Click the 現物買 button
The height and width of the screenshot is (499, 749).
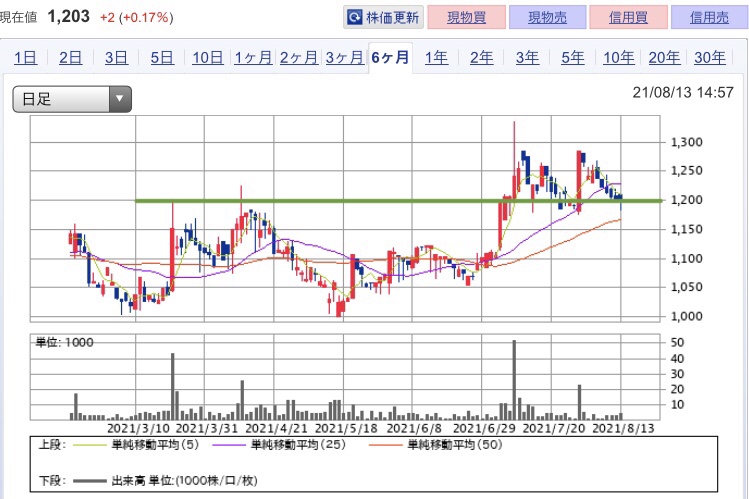click(467, 18)
